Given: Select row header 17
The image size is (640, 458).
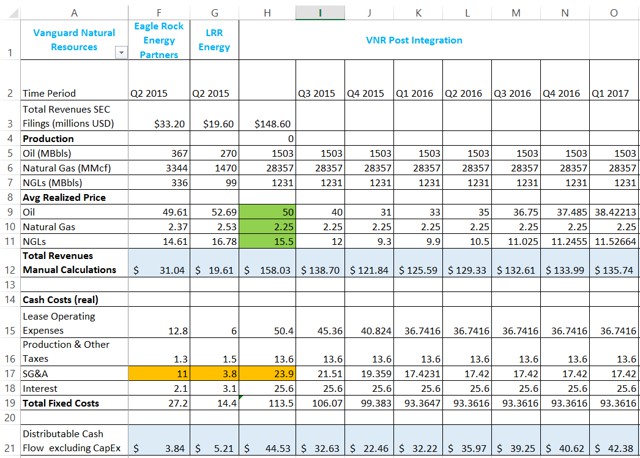Looking at the screenshot, I should (x=10, y=374).
